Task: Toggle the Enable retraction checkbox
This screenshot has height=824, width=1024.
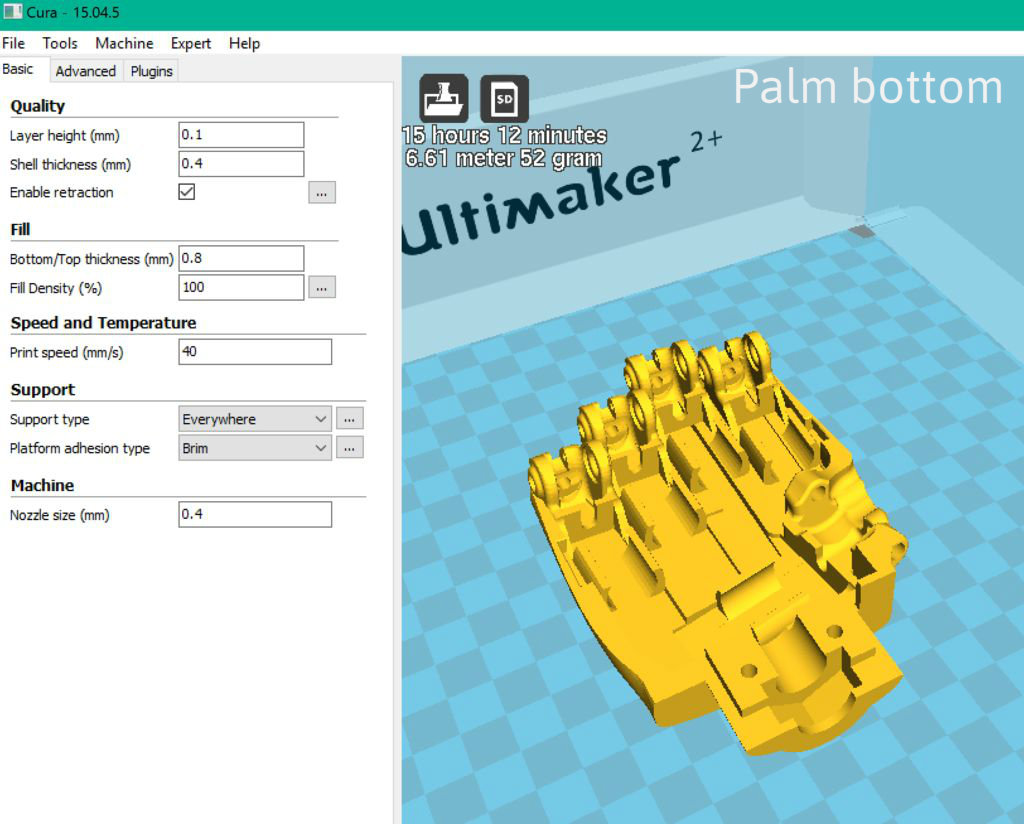Action: 187,192
